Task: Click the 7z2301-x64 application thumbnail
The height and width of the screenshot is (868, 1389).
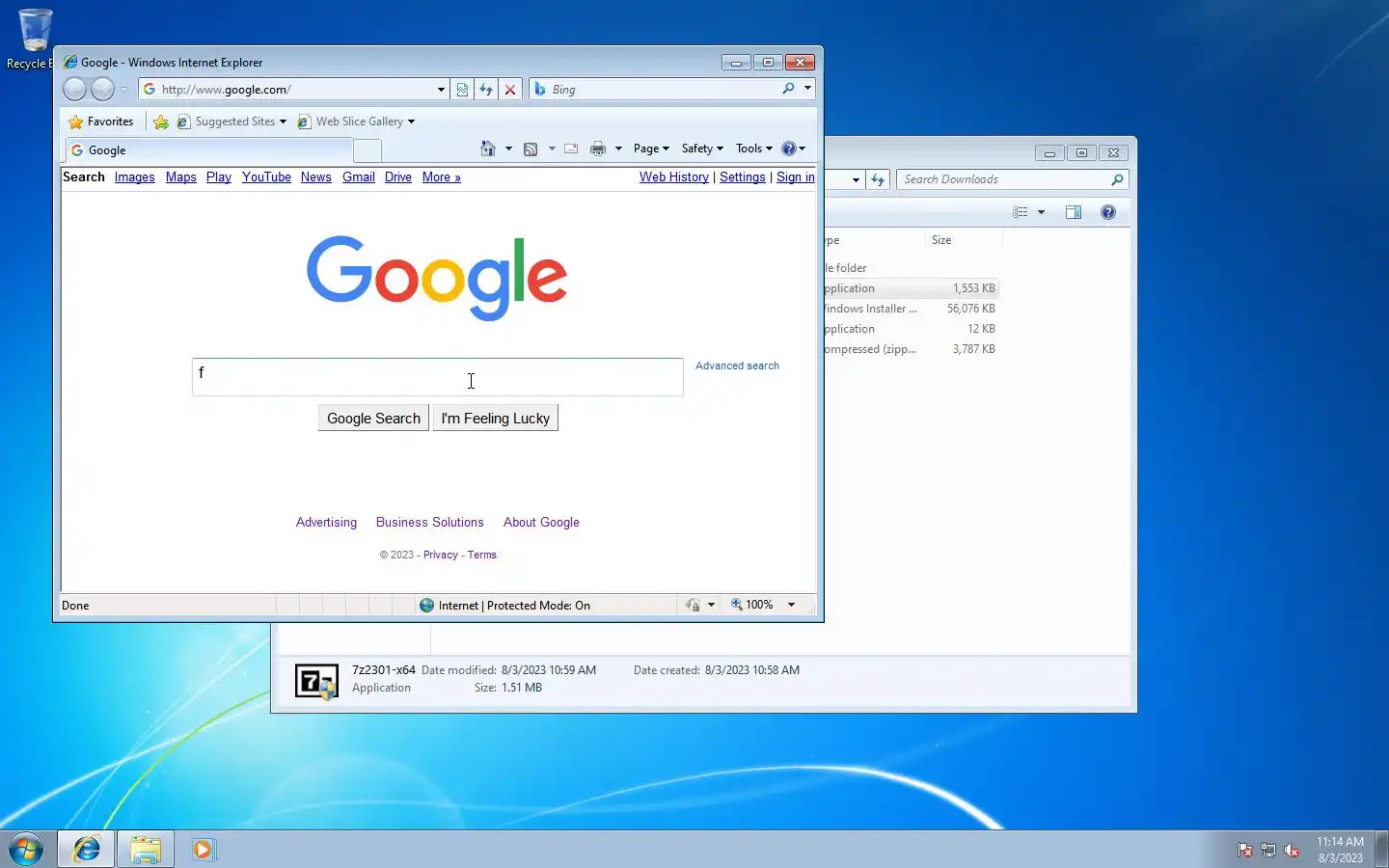Action: coord(316,681)
